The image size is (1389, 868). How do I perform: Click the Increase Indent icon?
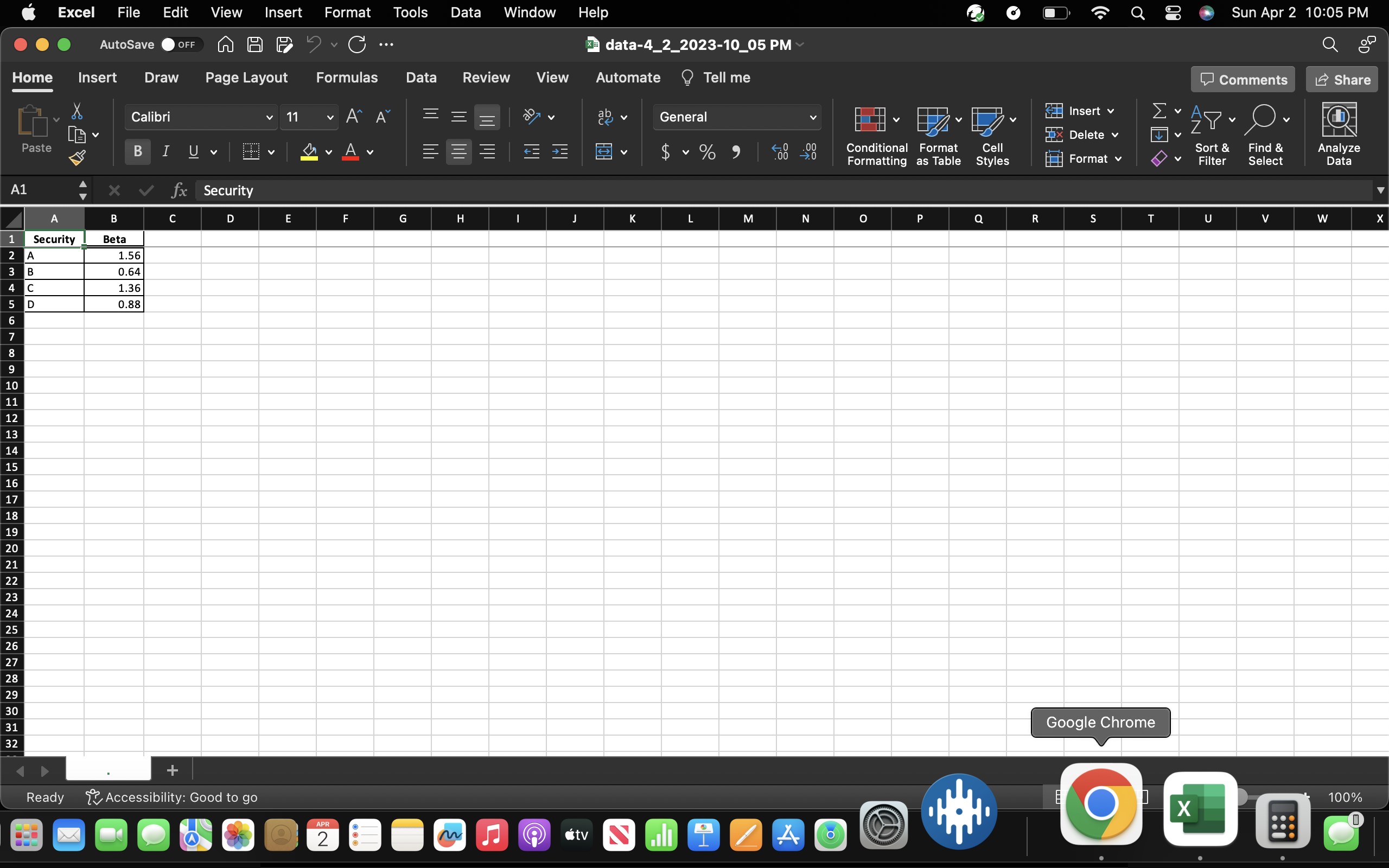[559, 151]
